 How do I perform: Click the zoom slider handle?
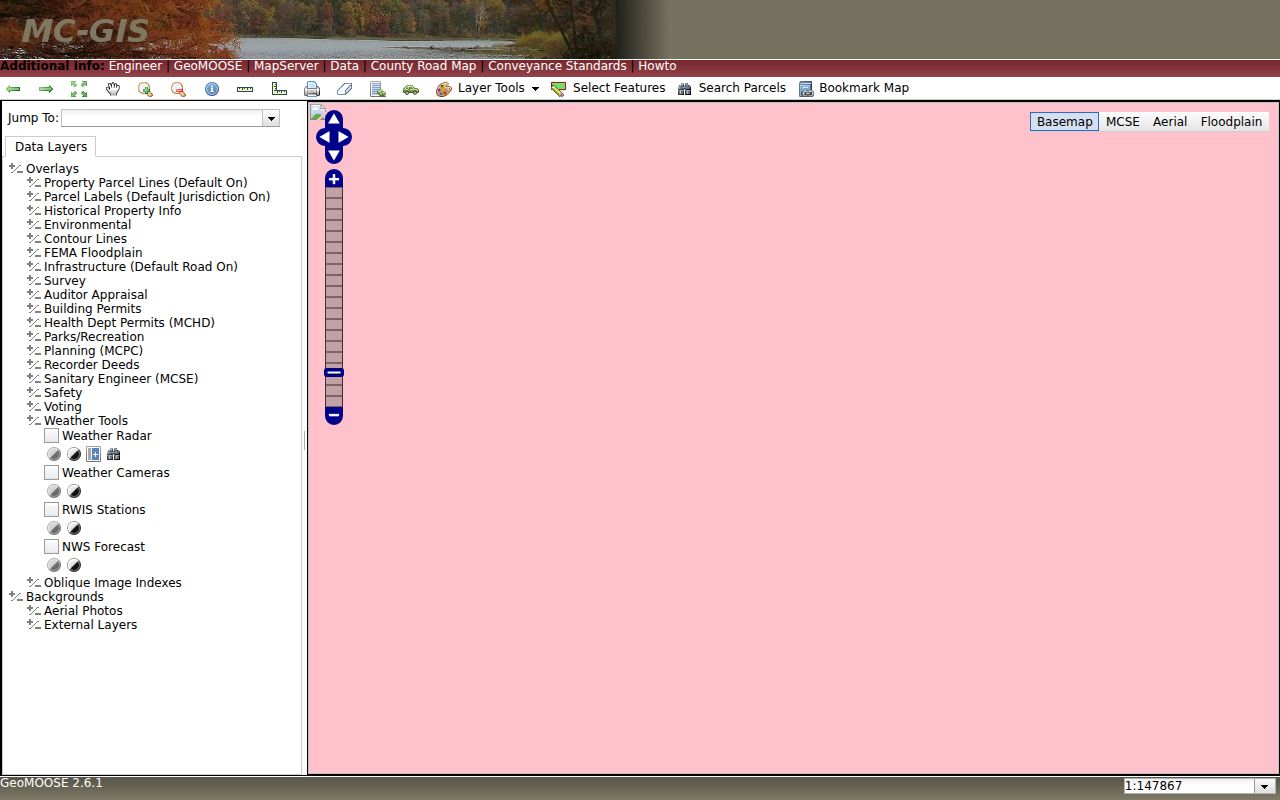pos(334,373)
